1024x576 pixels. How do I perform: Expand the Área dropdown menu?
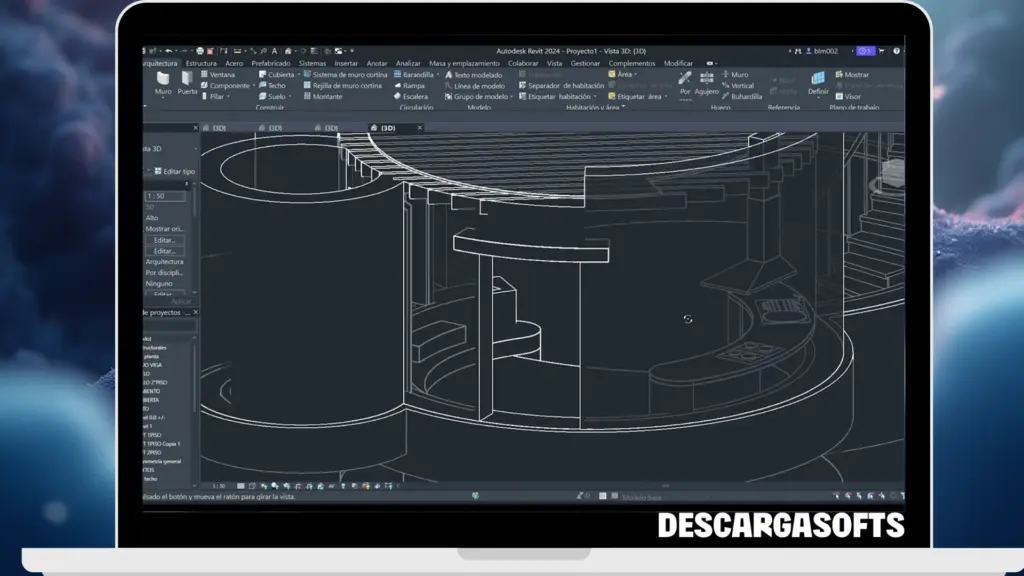[x=636, y=75]
